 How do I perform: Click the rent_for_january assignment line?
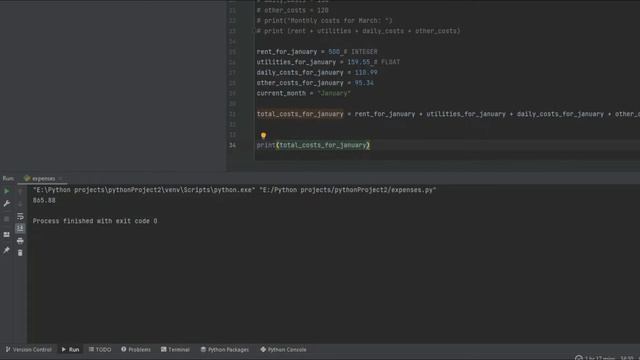click(317, 52)
